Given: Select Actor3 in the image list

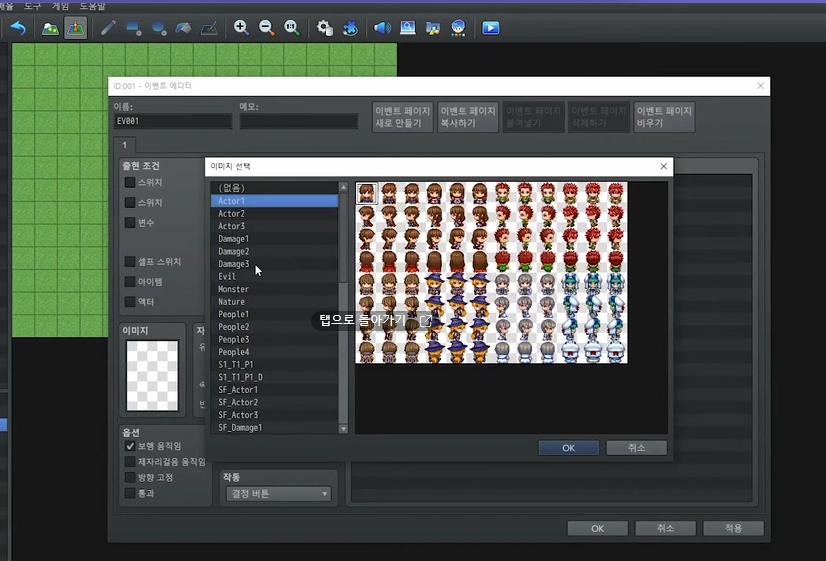Looking at the screenshot, I should point(274,226).
